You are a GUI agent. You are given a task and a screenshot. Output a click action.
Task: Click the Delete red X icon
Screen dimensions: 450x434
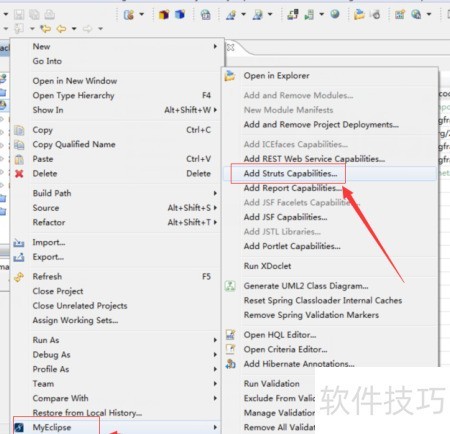pyautogui.click(x=19, y=174)
